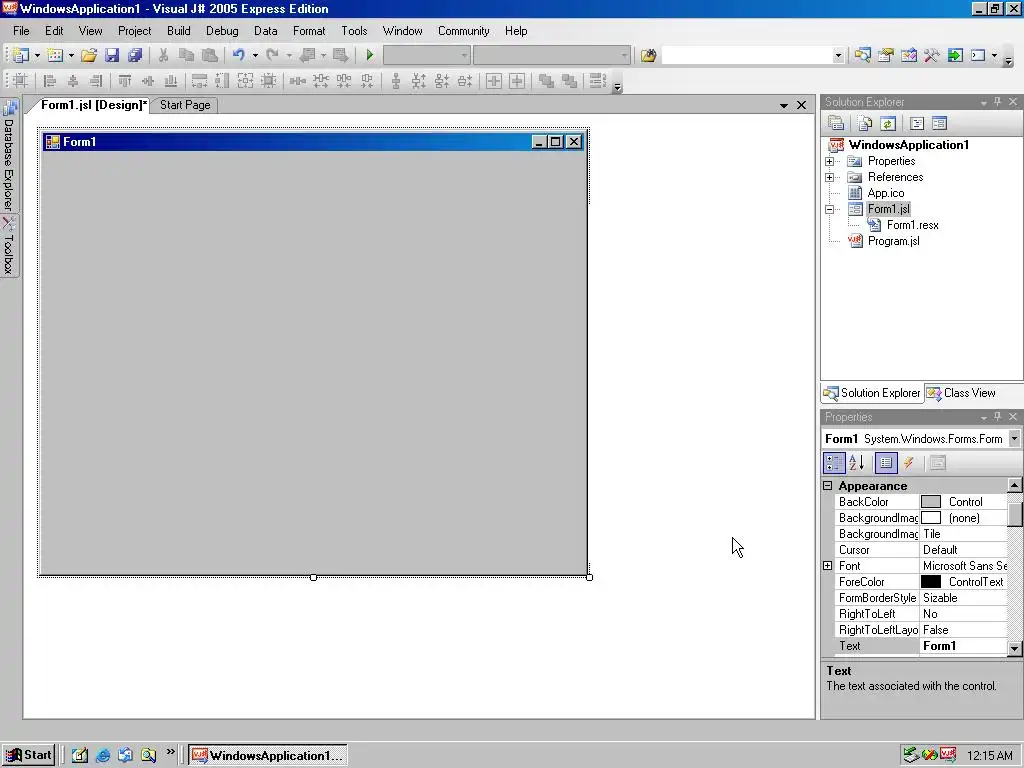This screenshot has height=768, width=1024.
Task: Expand the References node
Action: click(x=829, y=177)
